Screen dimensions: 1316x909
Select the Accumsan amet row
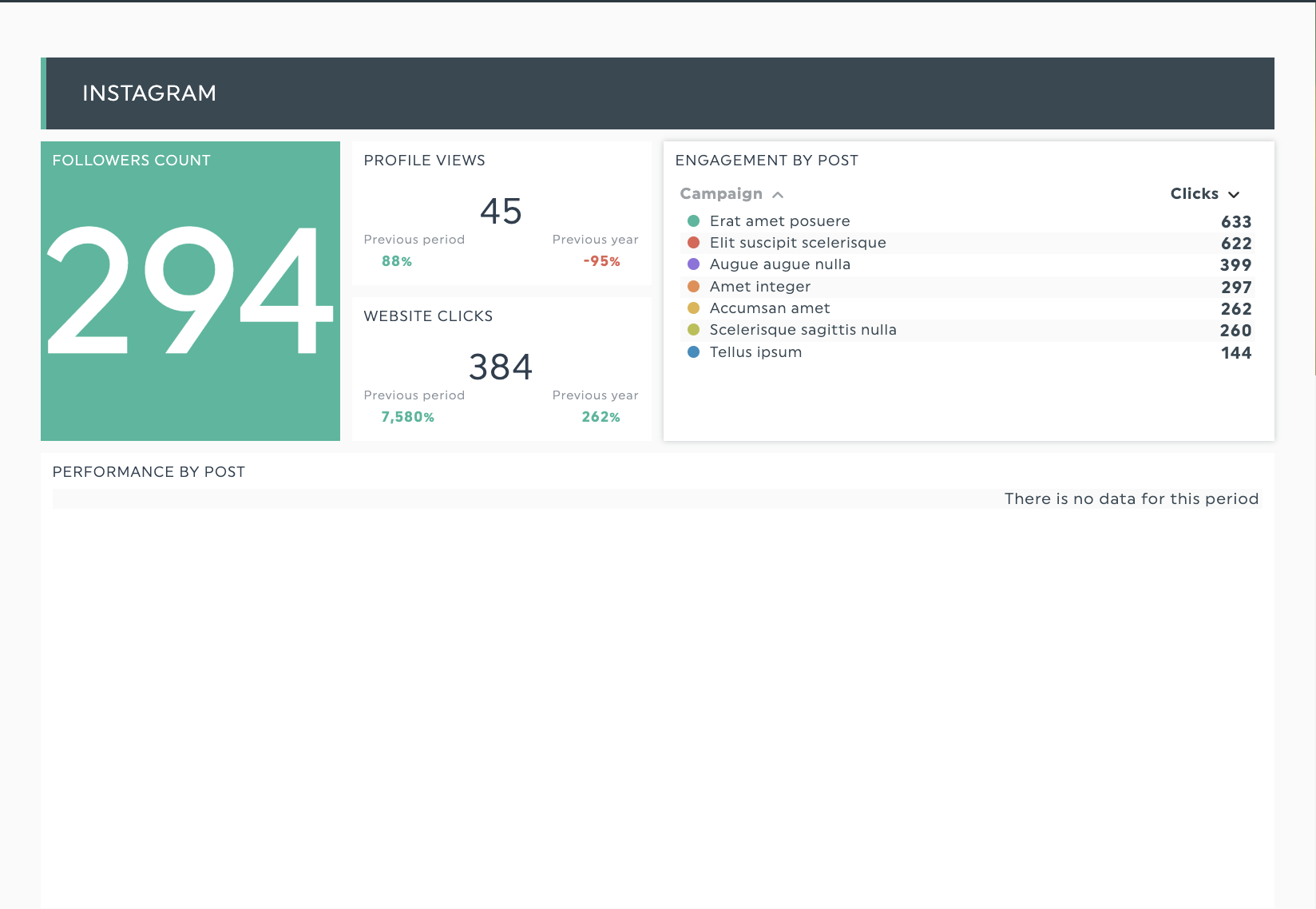point(968,308)
